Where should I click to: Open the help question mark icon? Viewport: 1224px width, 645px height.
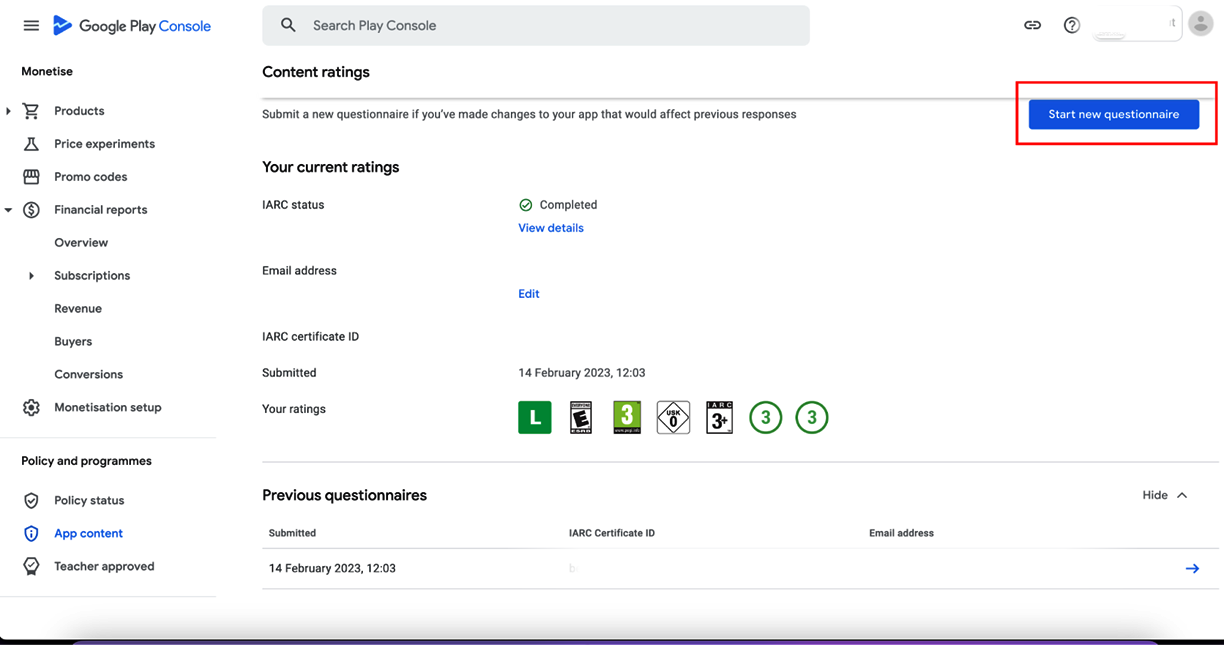click(1071, 26)
